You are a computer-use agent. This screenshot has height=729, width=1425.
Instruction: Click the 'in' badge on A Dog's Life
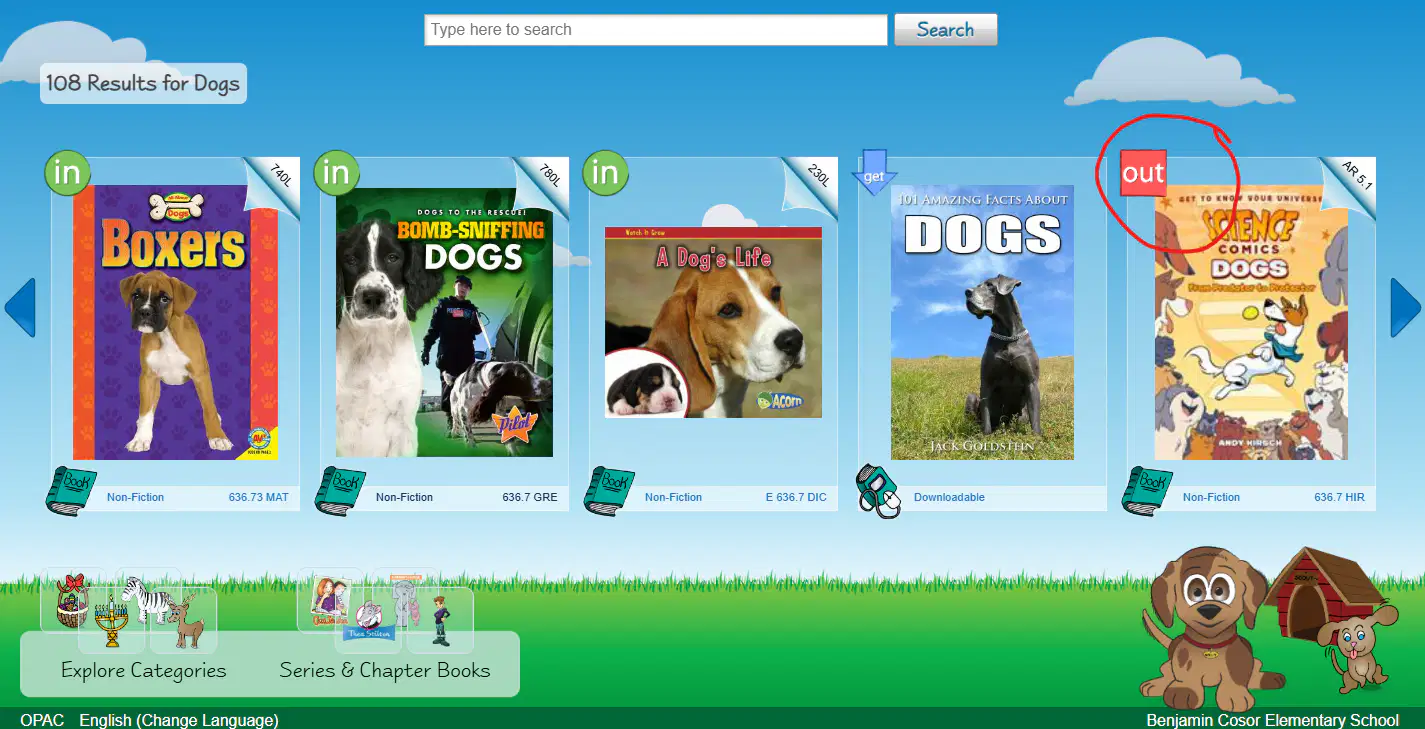(x=605, y=173)
